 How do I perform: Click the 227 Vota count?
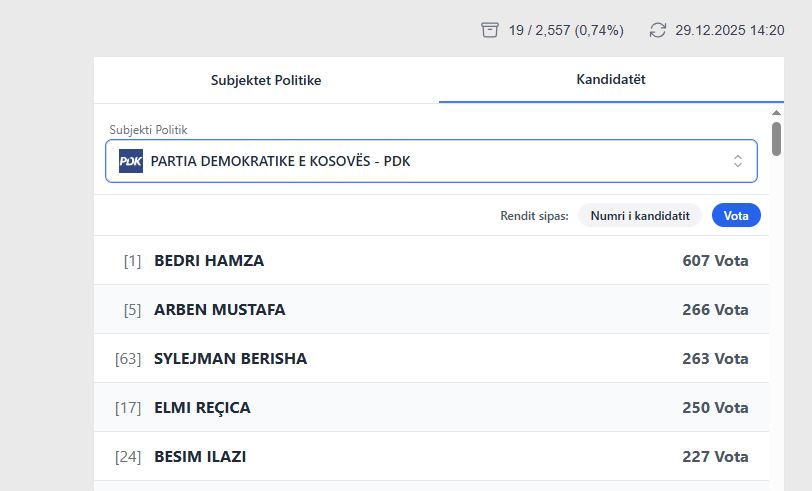(x=715, y=457)
